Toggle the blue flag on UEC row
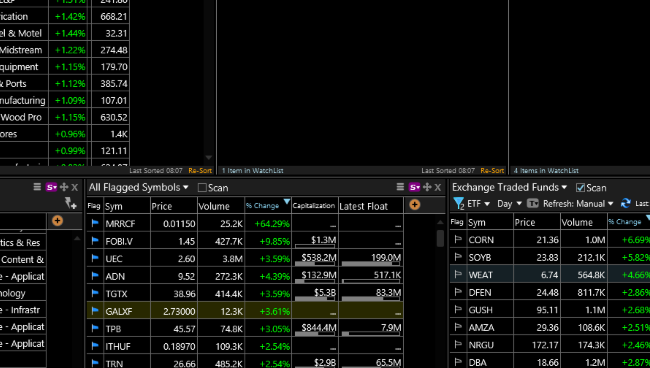This screenshot has height=368, width=650. pos(95,258)
